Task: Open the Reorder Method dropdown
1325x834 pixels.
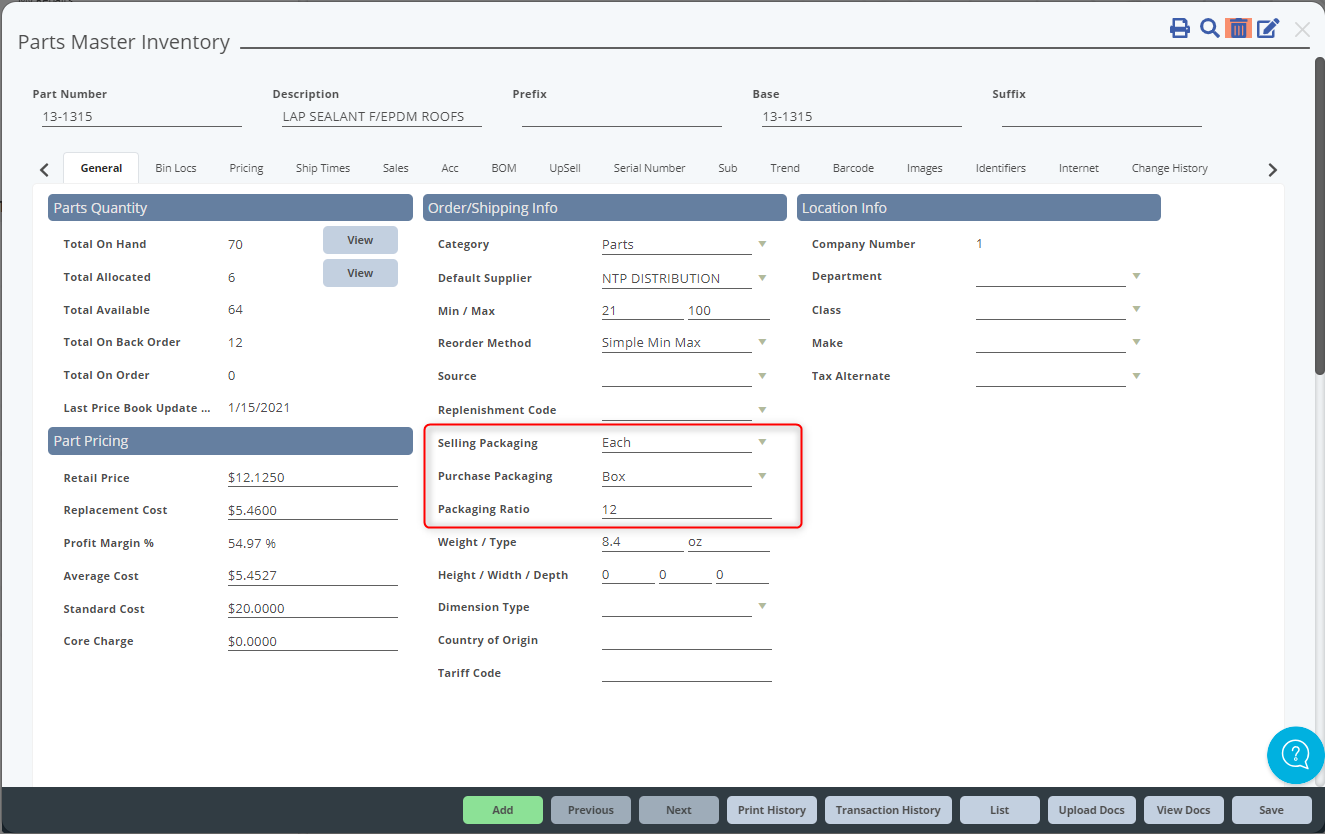Action: coord(762,342)
